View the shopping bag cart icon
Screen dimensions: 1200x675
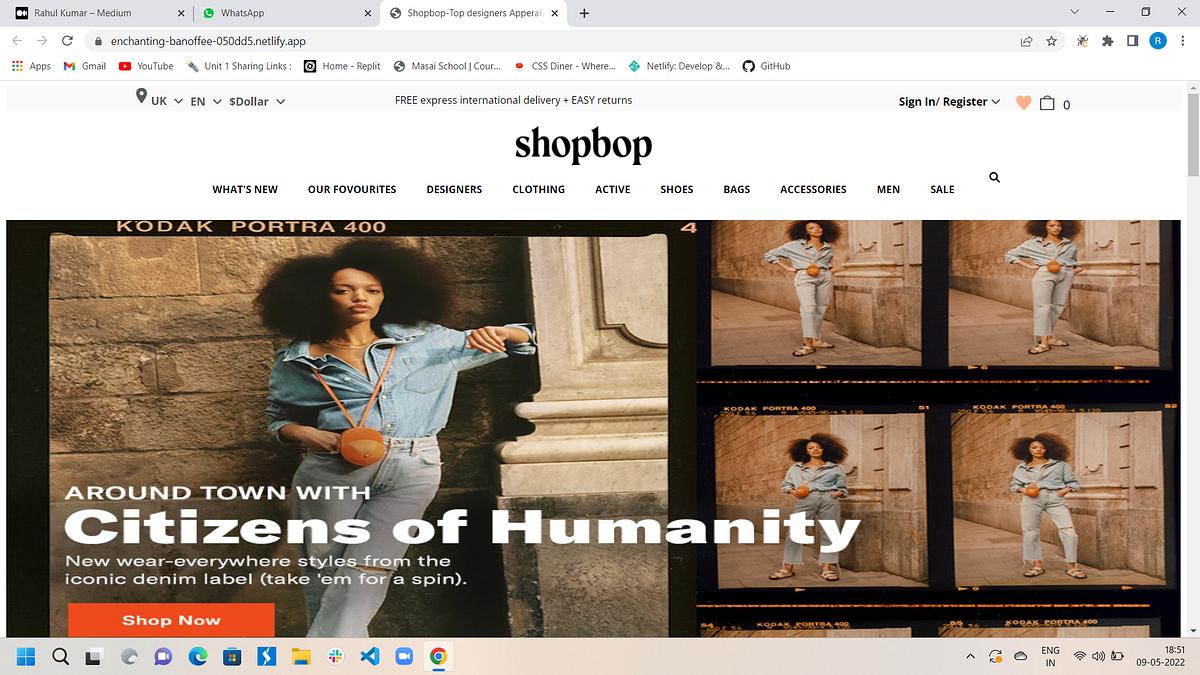coord(1047,102)
